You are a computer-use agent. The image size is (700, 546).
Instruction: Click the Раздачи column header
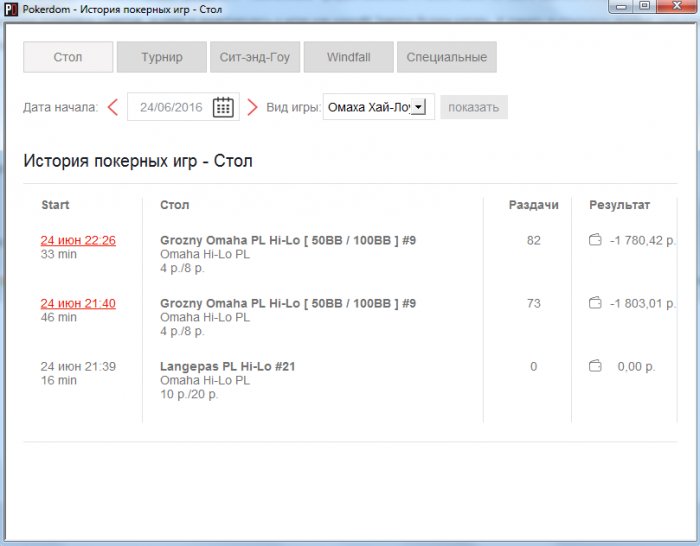coord(533,205)
